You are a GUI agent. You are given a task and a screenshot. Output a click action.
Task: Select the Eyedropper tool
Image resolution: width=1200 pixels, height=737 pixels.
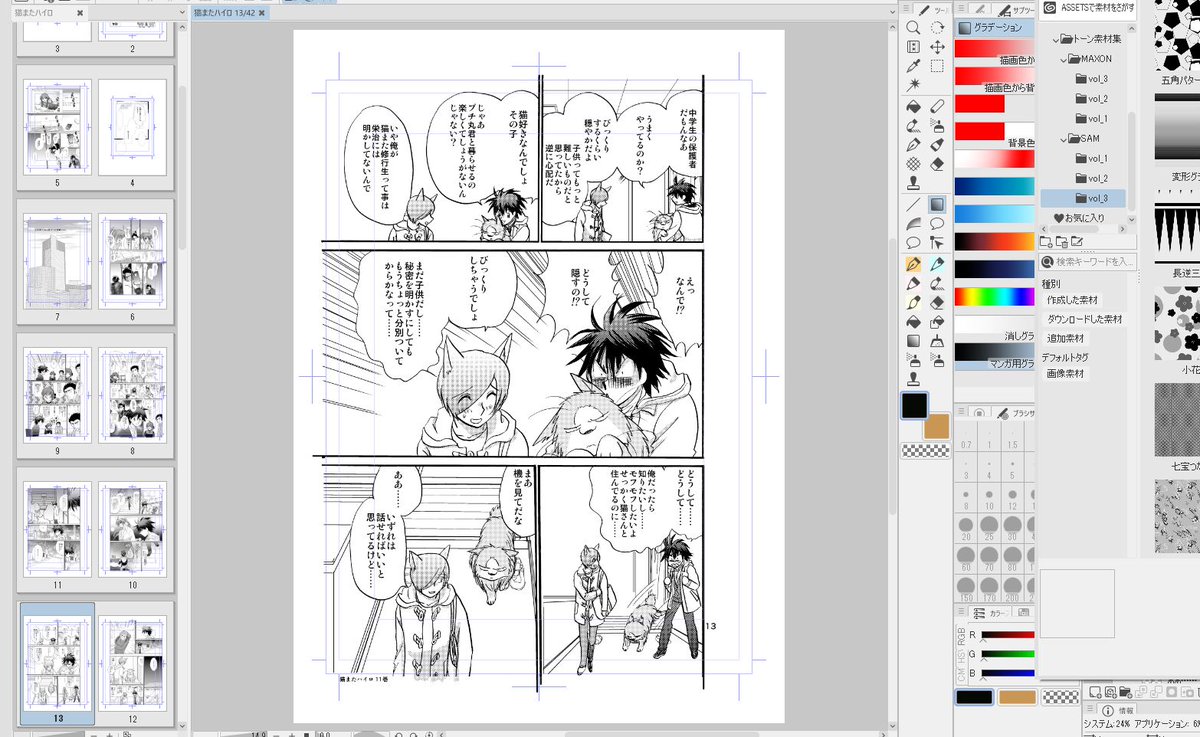tap(913, 66)
